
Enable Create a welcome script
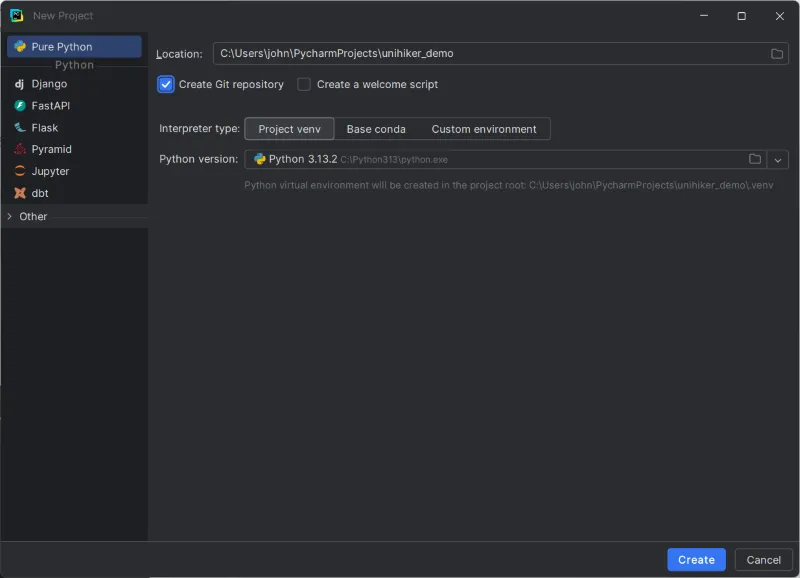pyautogui.click(x=304, y=84)
